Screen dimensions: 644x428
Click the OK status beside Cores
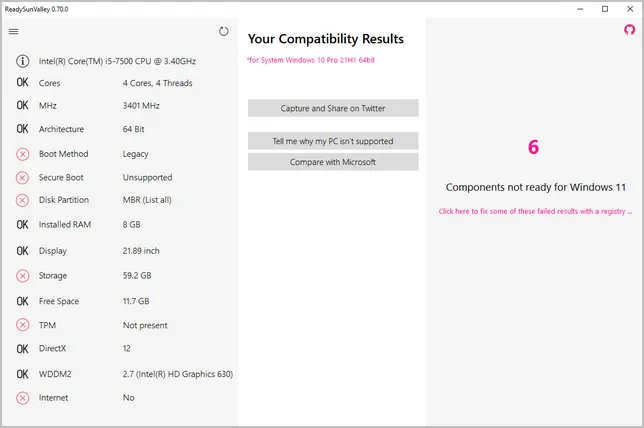(x=22, y=83)
